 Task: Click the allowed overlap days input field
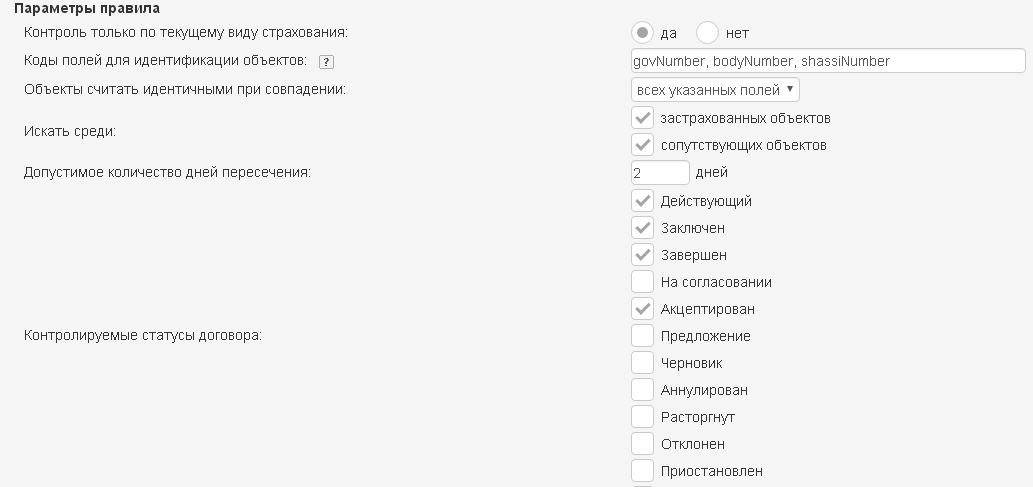coord(660,172)
